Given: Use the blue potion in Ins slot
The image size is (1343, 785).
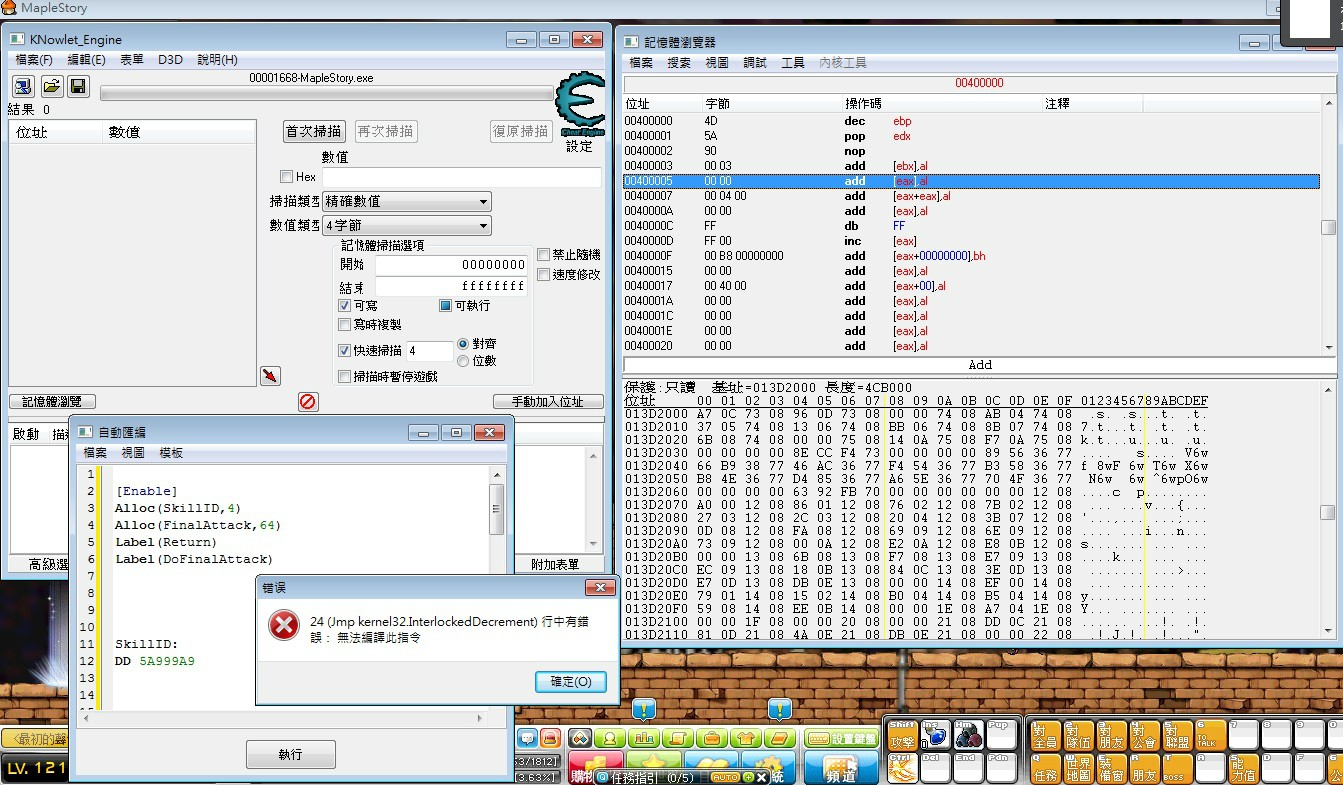Looking at the screenshot, I should [x=935, y=735].
